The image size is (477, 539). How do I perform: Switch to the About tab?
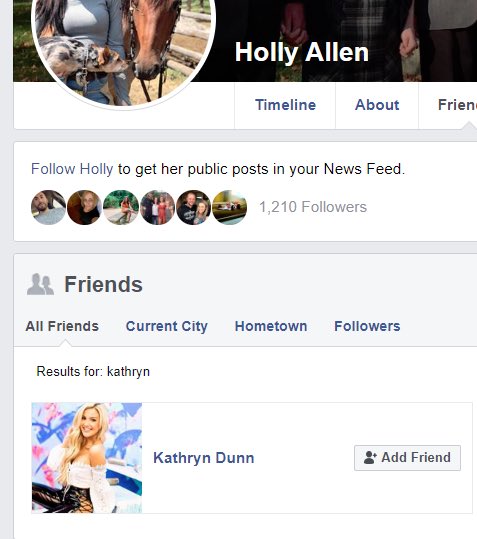[377, 105]
